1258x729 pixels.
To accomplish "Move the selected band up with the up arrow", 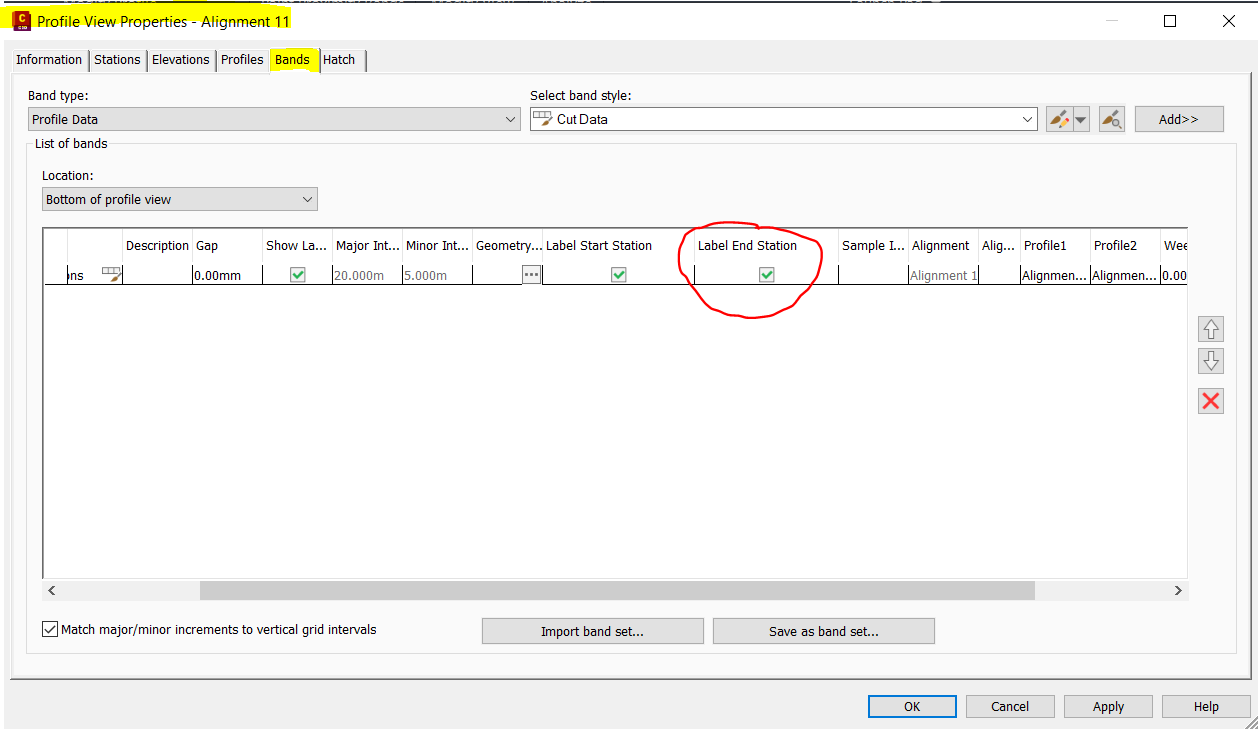I will click(x=1210, y=328).
